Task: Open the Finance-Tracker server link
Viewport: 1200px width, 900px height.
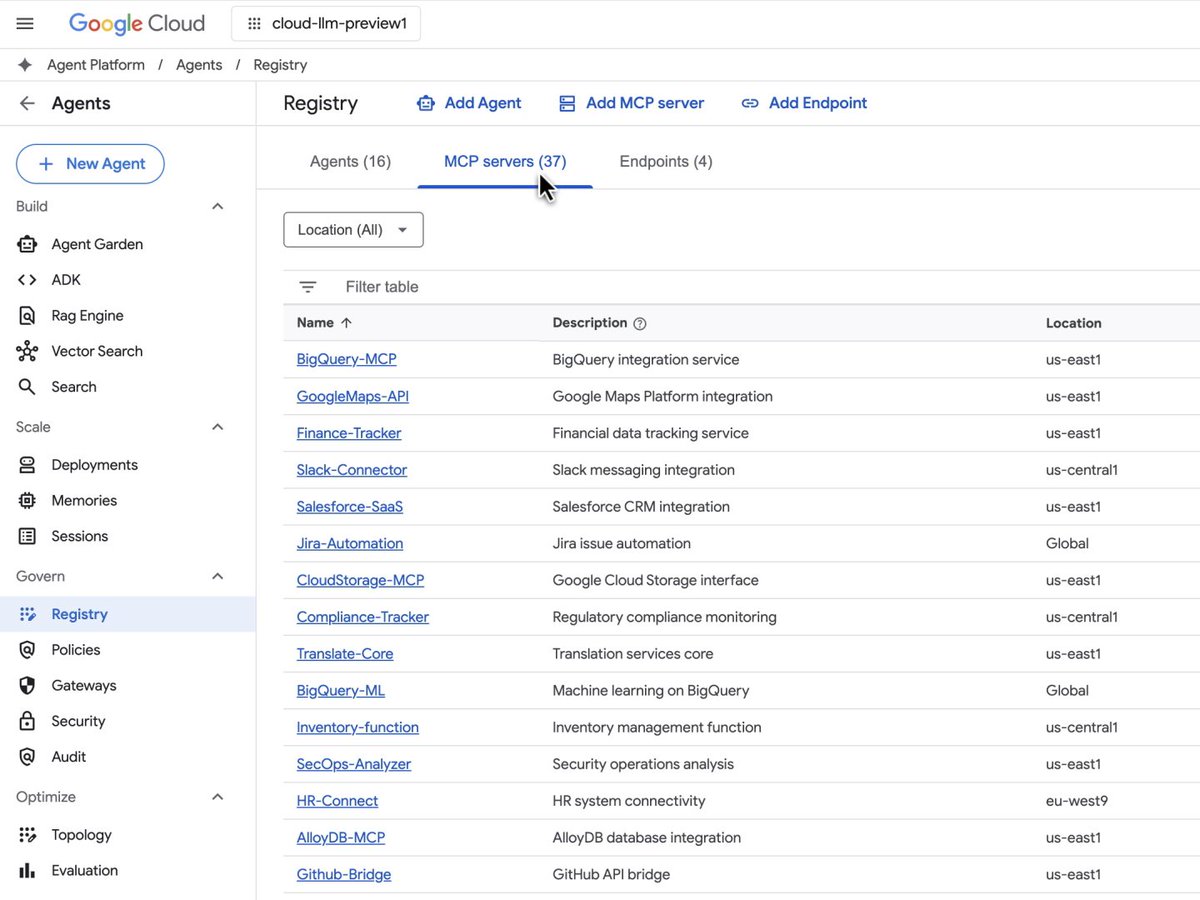Action: 349,434
